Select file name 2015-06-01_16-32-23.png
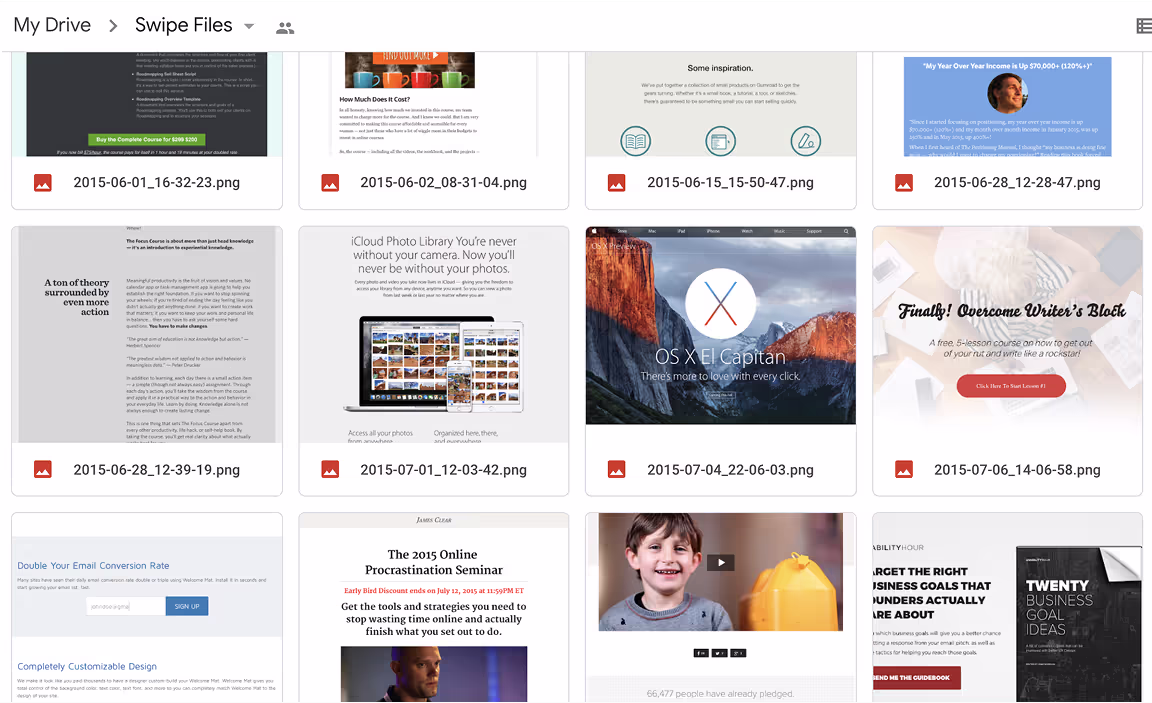This screenshot has width=1152, height=703. click(156, 182)
